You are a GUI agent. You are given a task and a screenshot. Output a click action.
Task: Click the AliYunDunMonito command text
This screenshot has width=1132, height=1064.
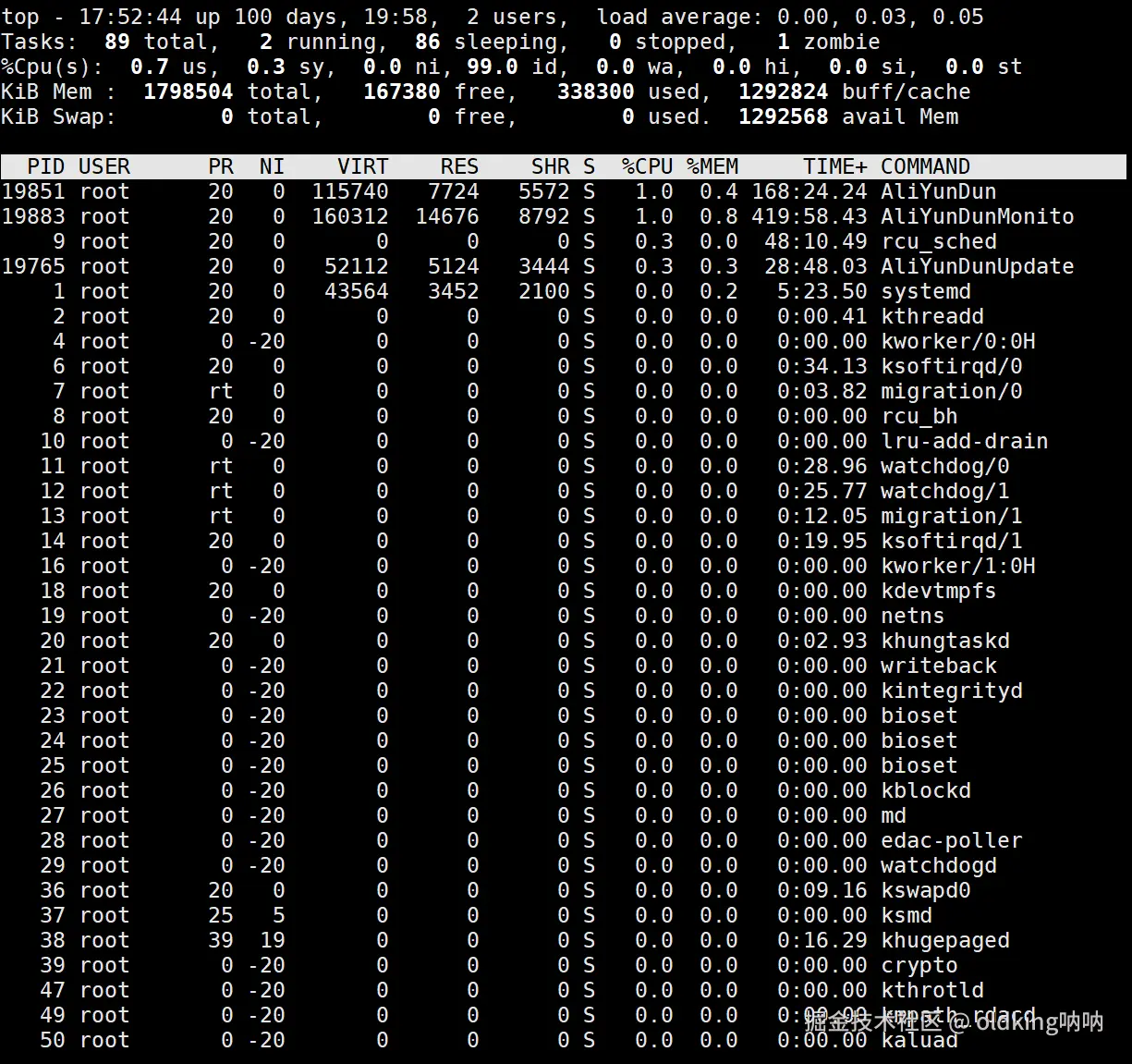coord(977,216)
